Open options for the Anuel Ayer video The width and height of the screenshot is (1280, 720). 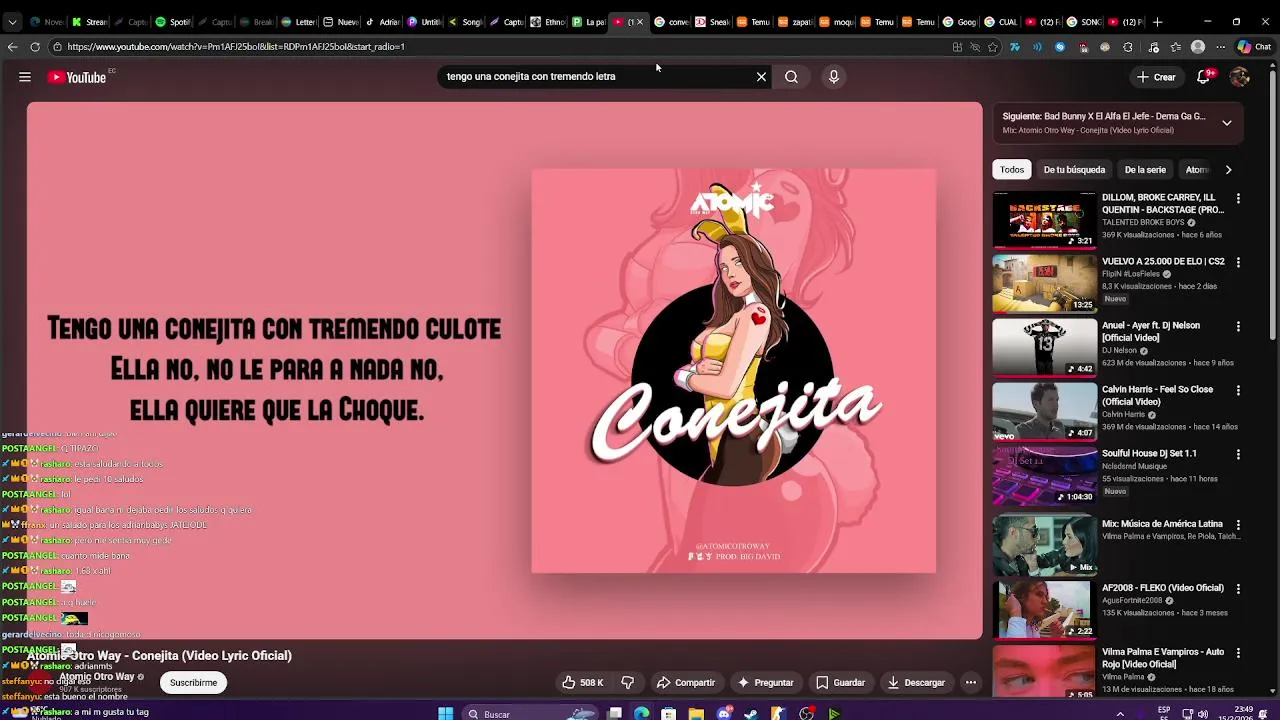(x=1238, y=327)
